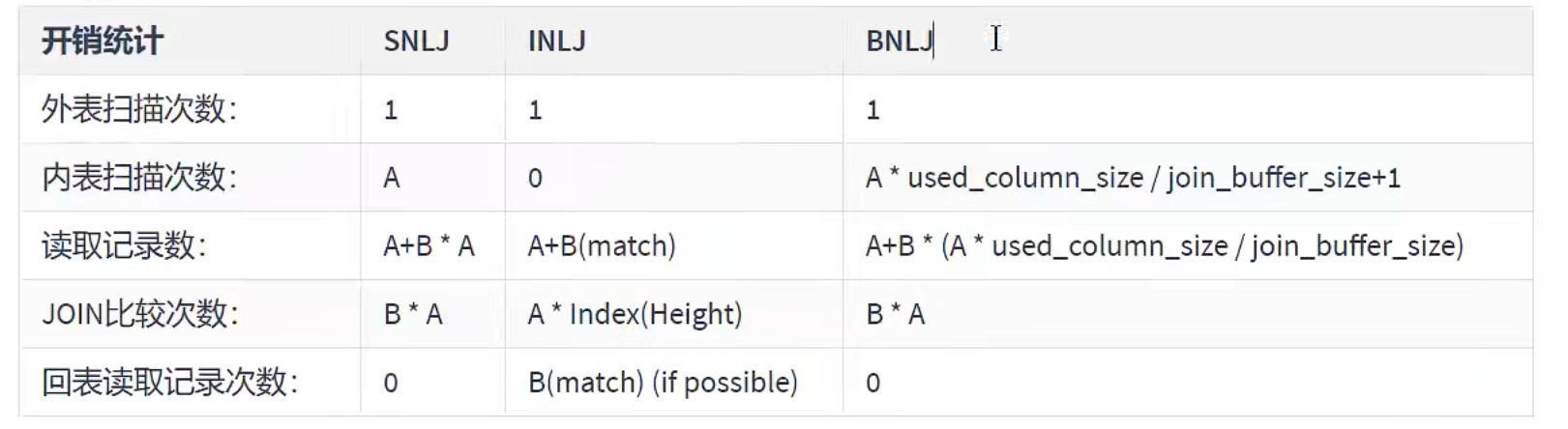Click the "A+B * A" cell
Screen dimensions: 1568x429
pyautogui.click(x=429, y=246)
